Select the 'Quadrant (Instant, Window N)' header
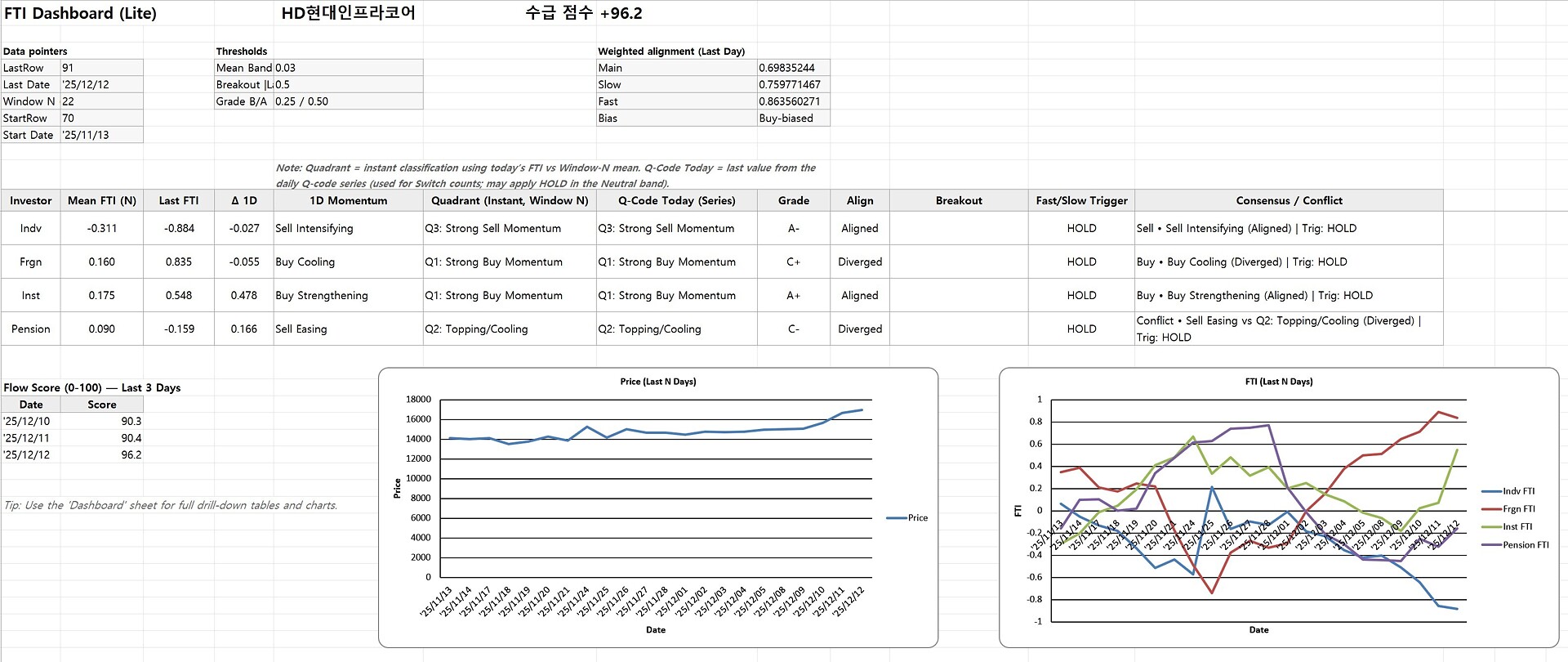 click(510, 201)
